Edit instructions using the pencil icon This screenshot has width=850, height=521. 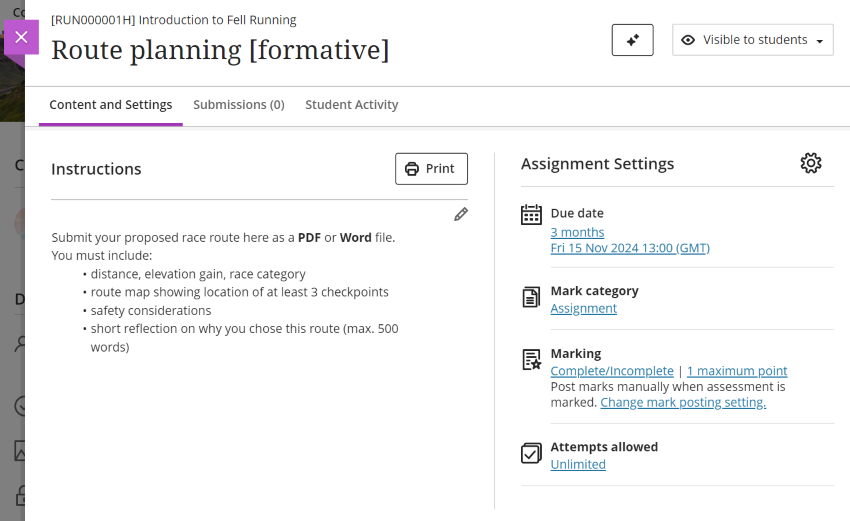click(460, 214)
